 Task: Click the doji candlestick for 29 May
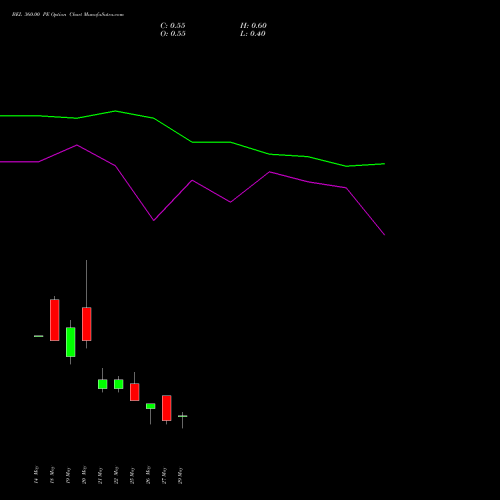(x=183, y=416)
